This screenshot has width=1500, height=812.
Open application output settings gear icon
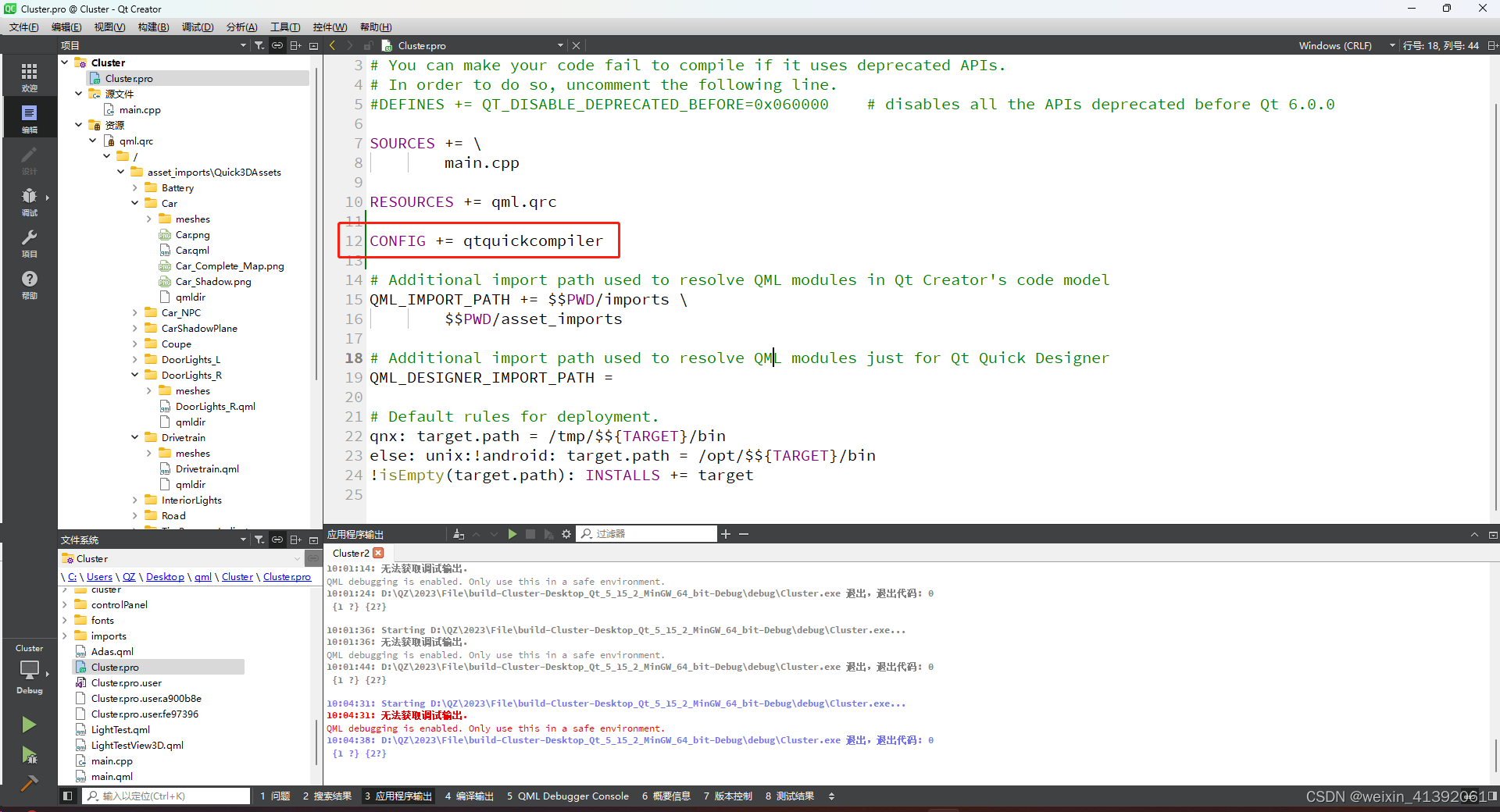coord(566,534)
